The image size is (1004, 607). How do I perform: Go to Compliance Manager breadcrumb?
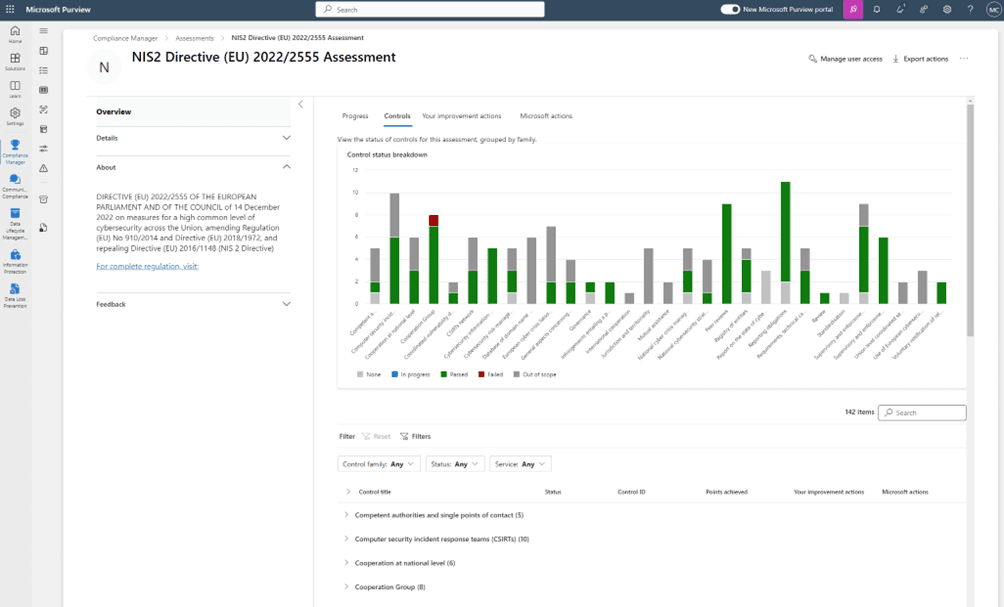click(125, 38)
